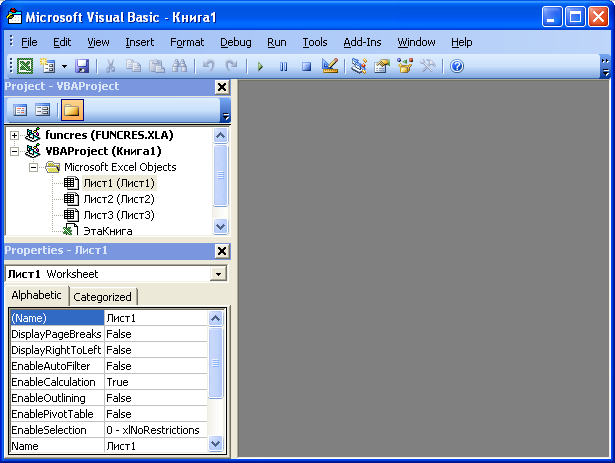Insert UserForm toolbar icon
The height and width of the screenshot is (463, 615).
tap(48, 66)
